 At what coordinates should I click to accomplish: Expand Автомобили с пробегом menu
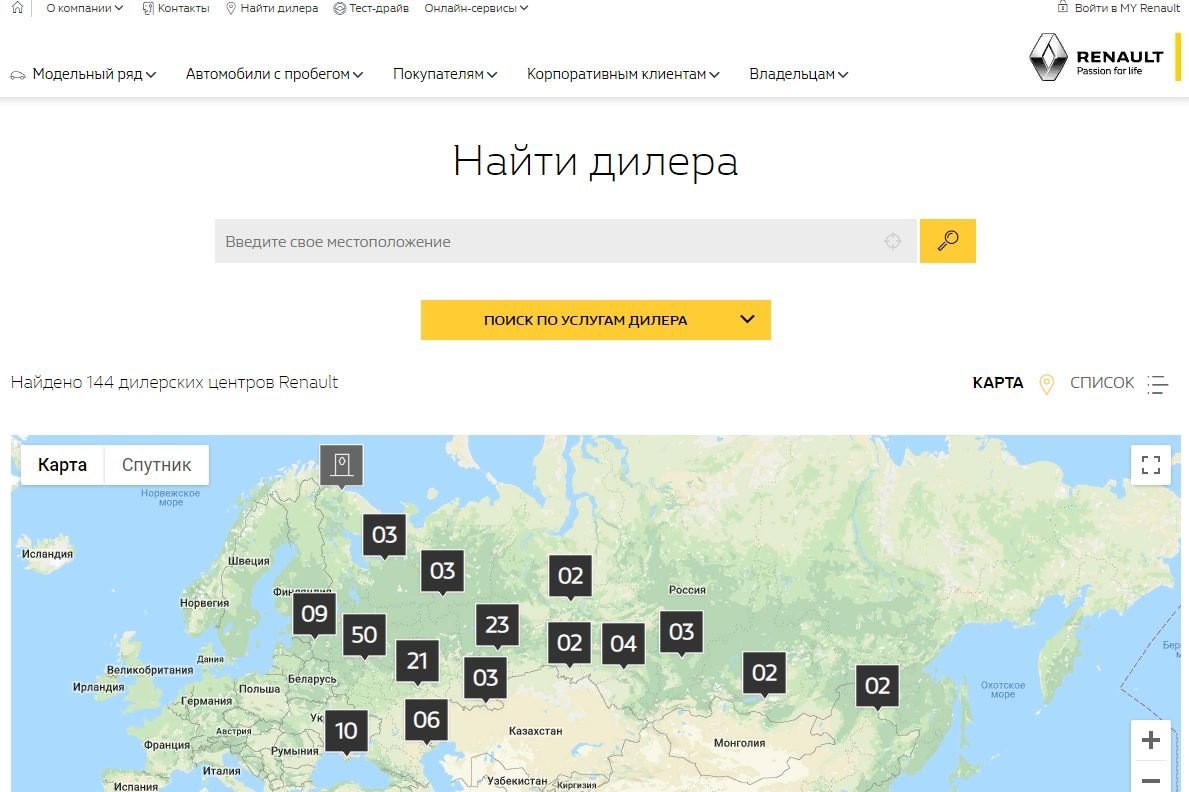coord(275,74)
